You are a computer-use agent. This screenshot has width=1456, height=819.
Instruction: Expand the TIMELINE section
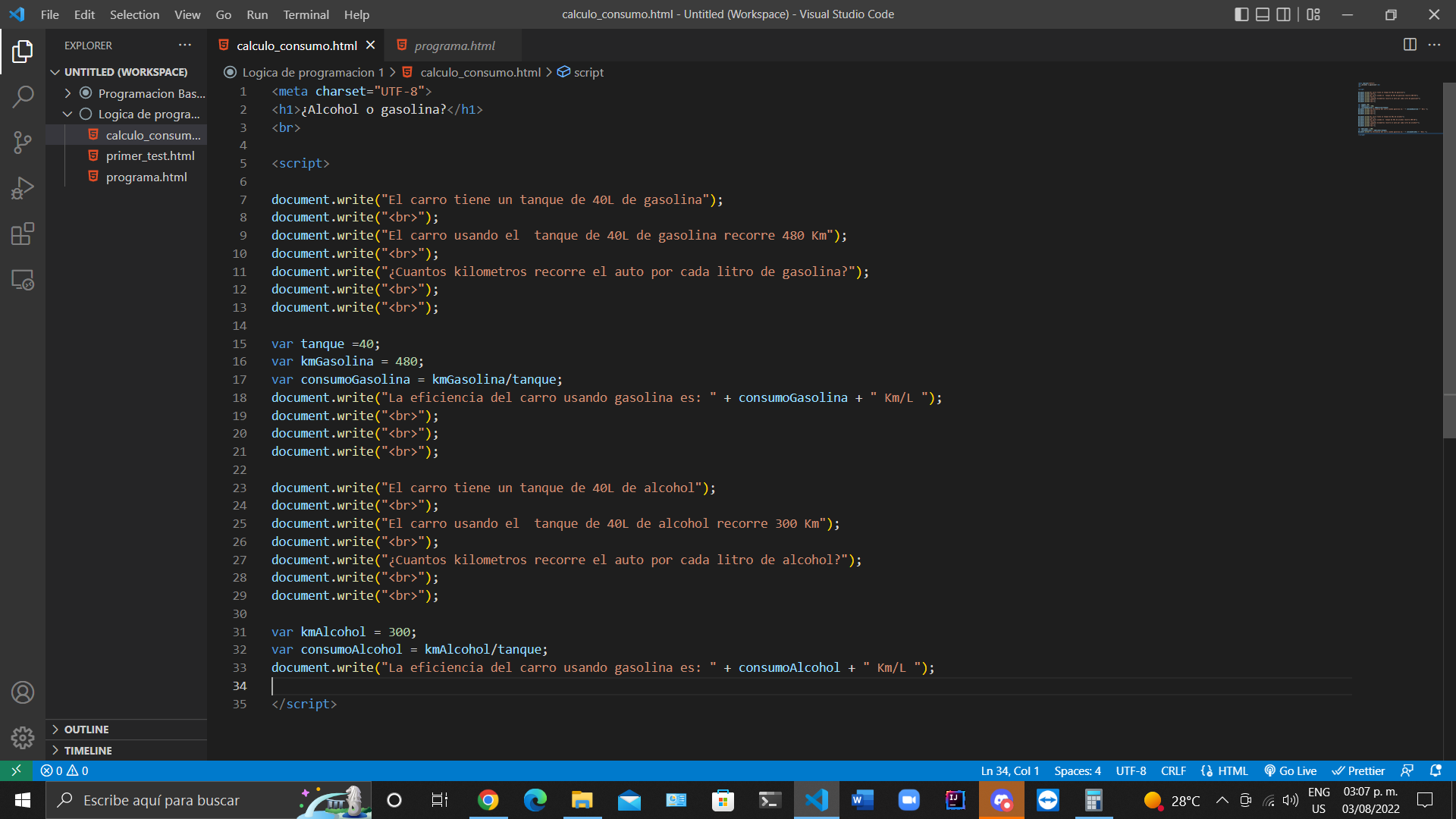click(x=126, y=751)
